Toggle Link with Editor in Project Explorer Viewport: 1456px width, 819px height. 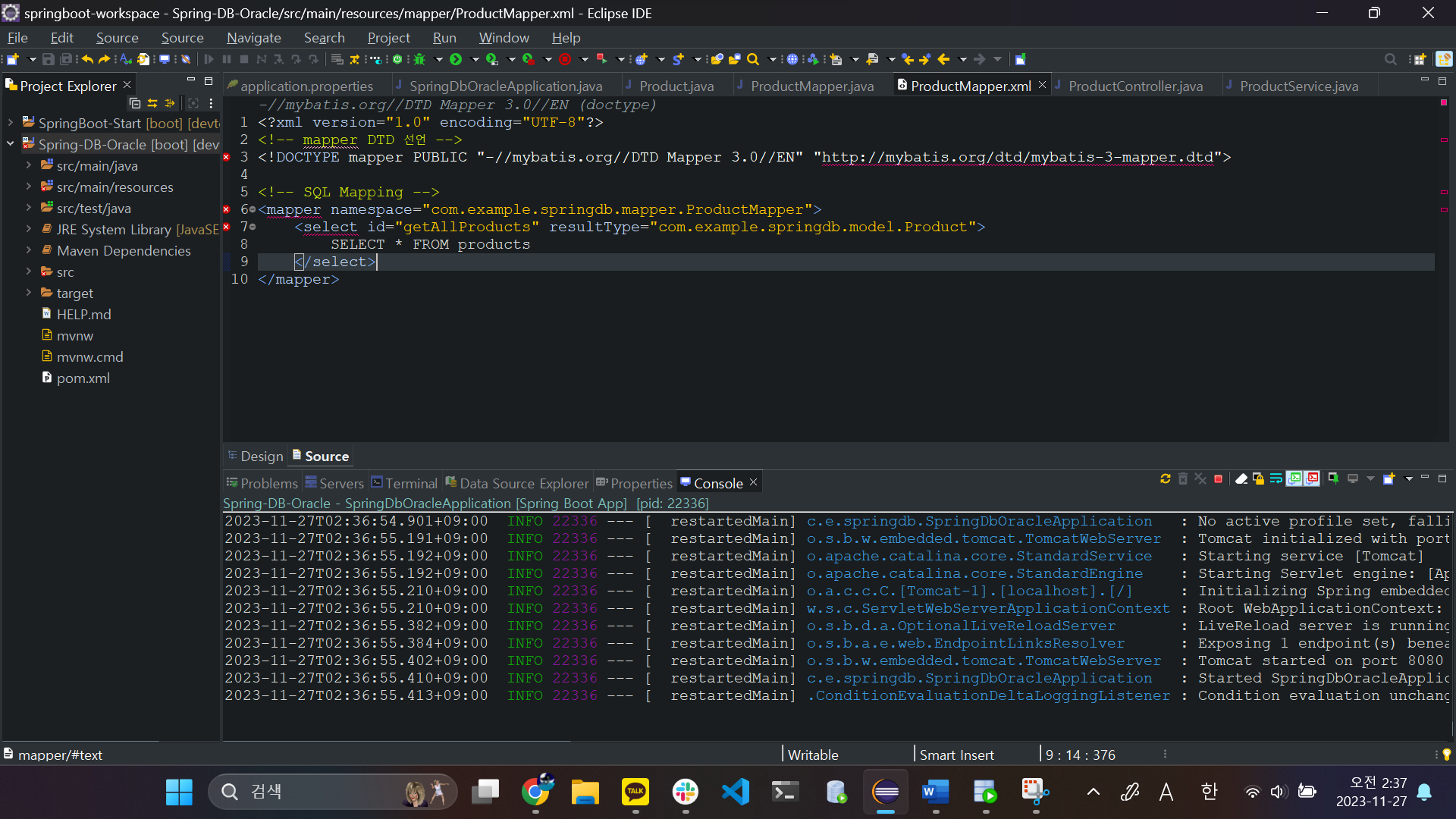point(152,103)
